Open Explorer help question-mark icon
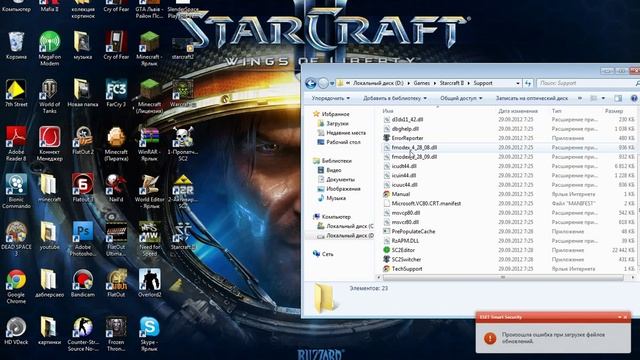 click(x=634, y=98)
